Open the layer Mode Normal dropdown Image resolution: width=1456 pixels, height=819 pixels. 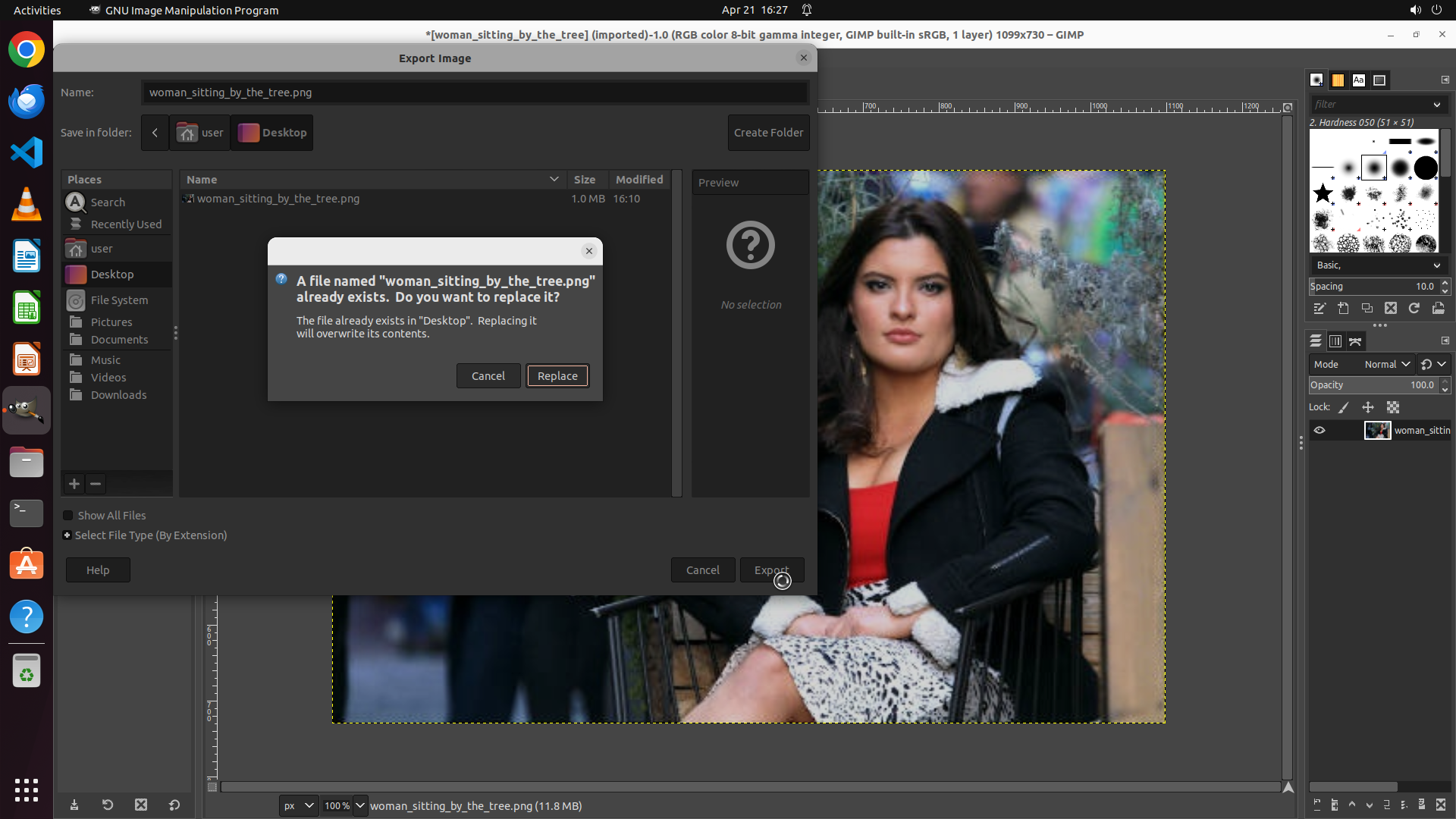point(1386,364)
